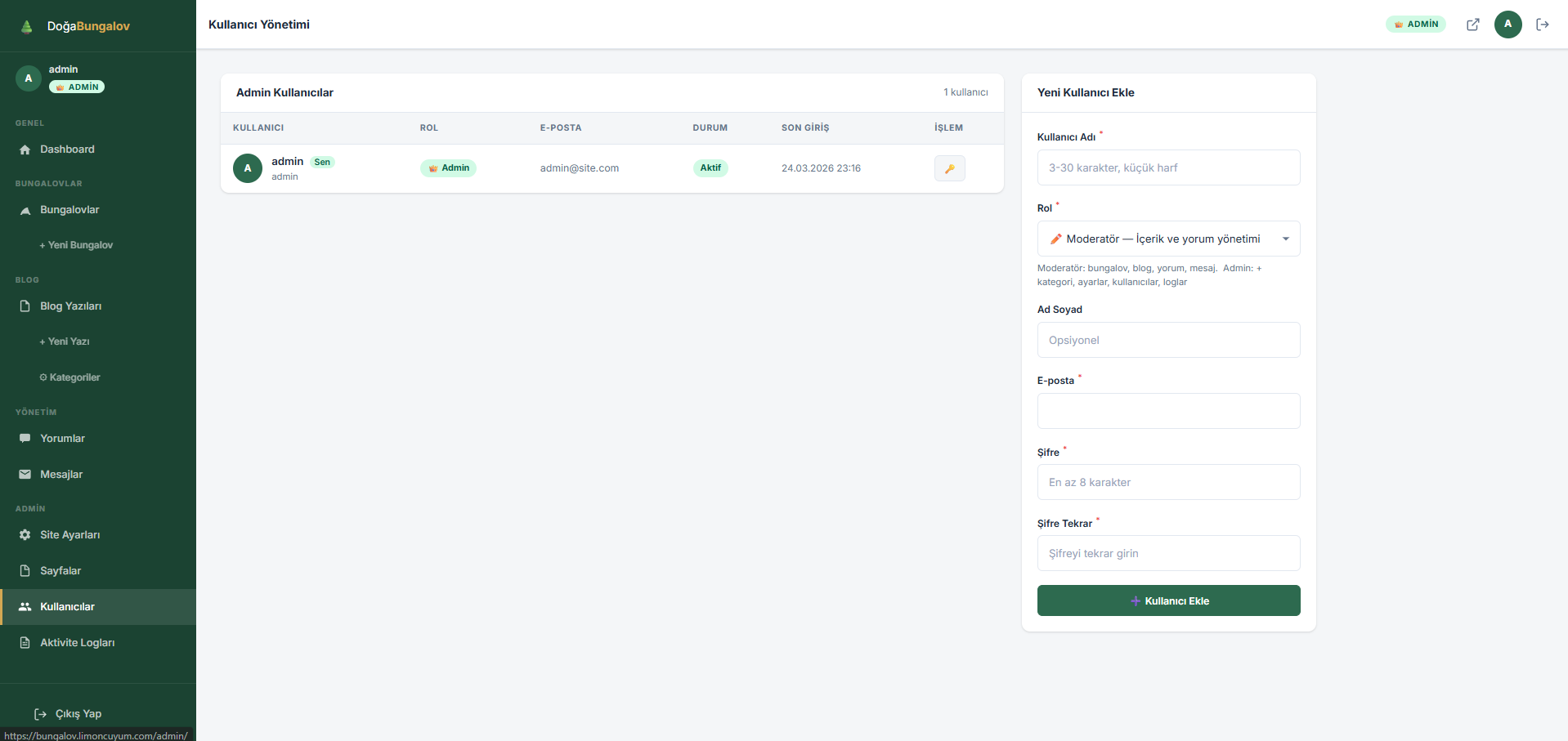Click the user avatar in top bar
This screenshot has height=741, width=1568.
click(1508, 25)
